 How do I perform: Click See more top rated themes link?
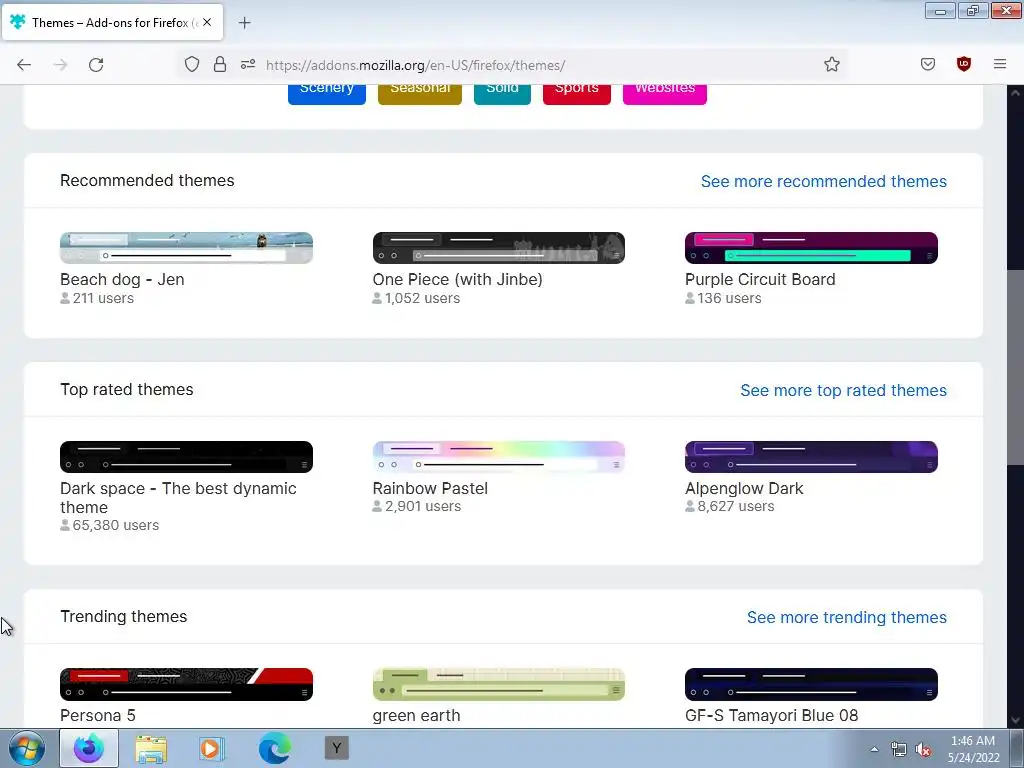pyautogui.click(x=843, y=391)
